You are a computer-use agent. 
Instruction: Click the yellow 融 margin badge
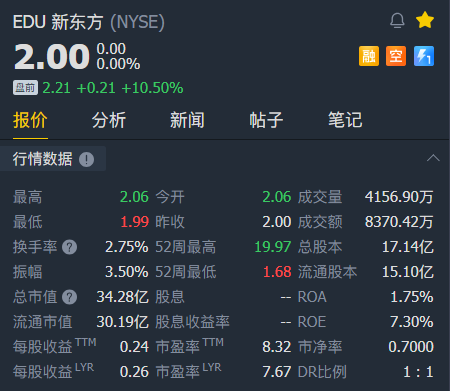(x=369, y=56)
